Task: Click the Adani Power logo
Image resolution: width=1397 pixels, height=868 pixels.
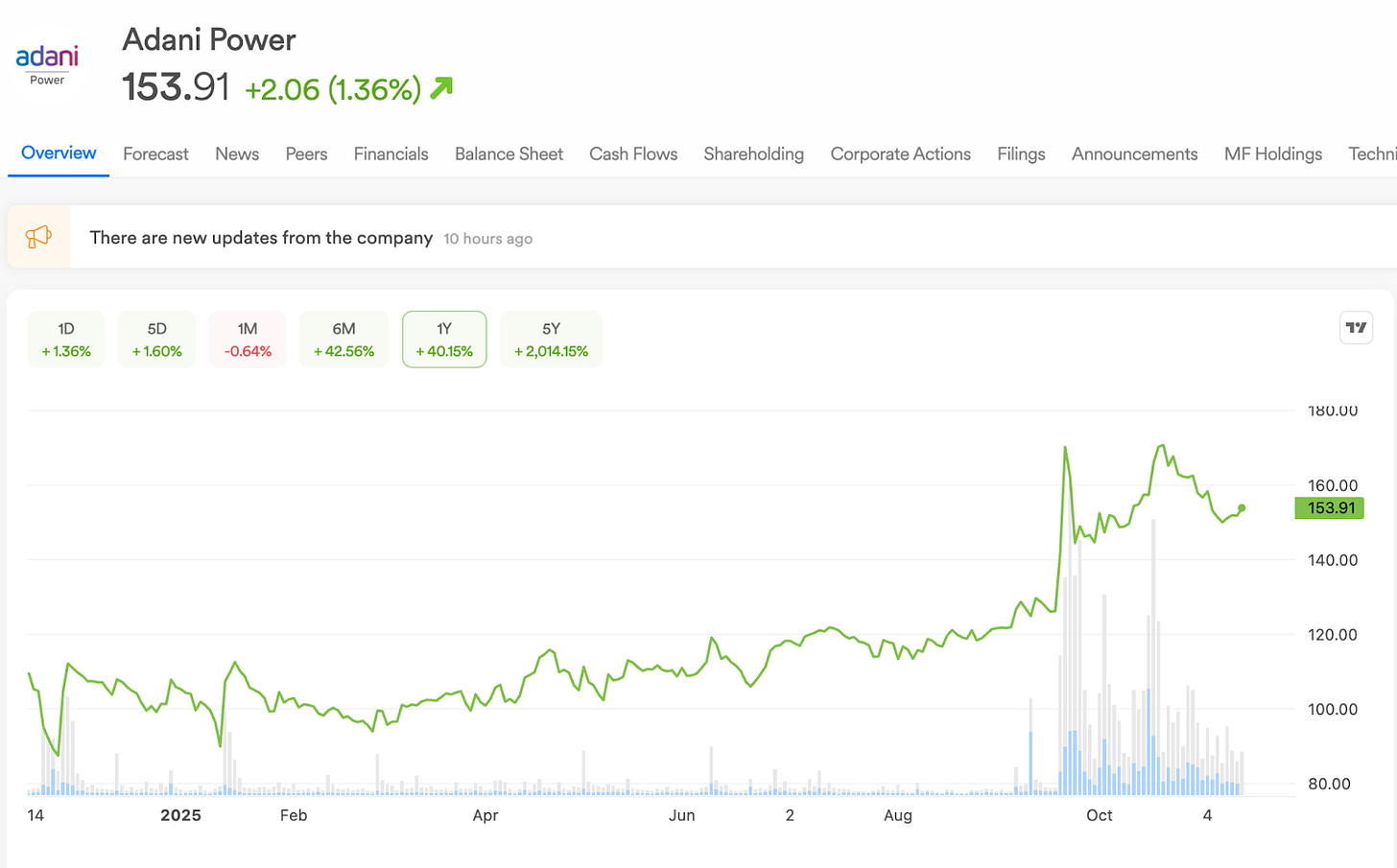Action: pos(47,65)
